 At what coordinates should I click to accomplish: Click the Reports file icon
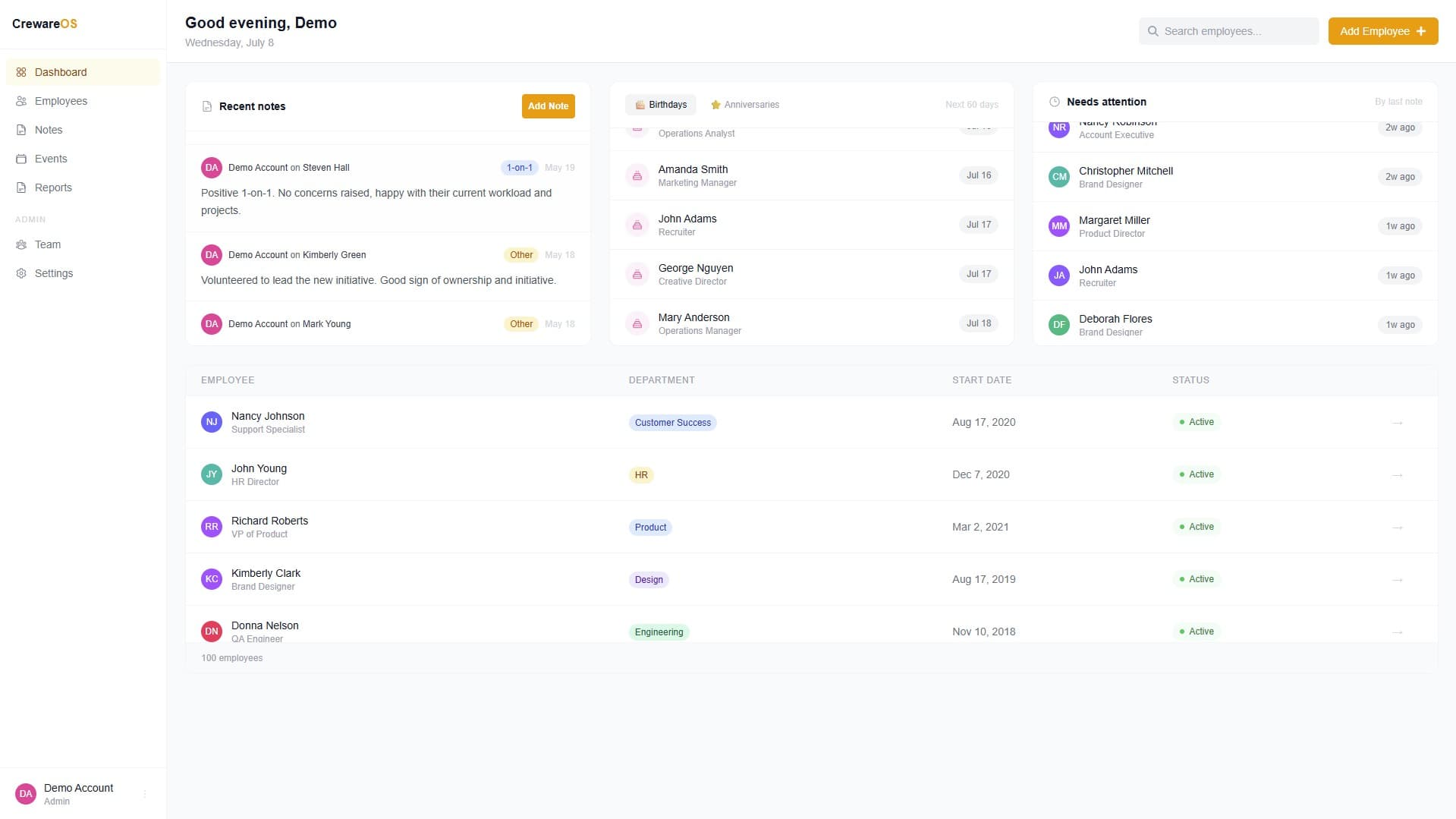tap(21, 187)
